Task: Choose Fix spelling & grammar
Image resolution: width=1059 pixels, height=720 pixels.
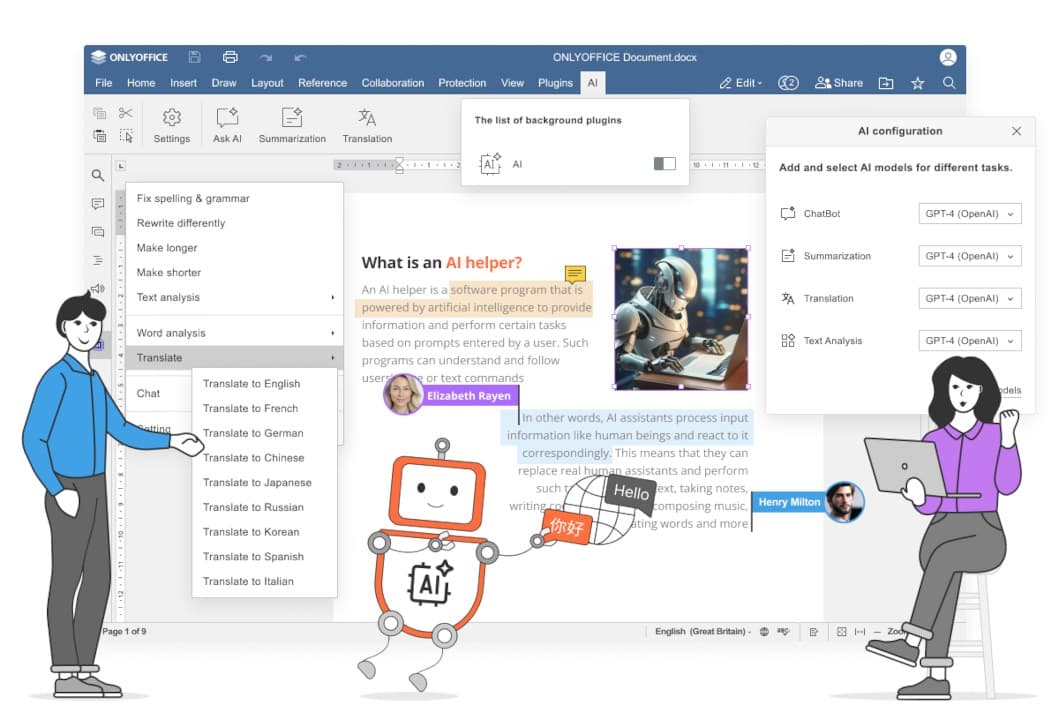Action: [193, 199]
